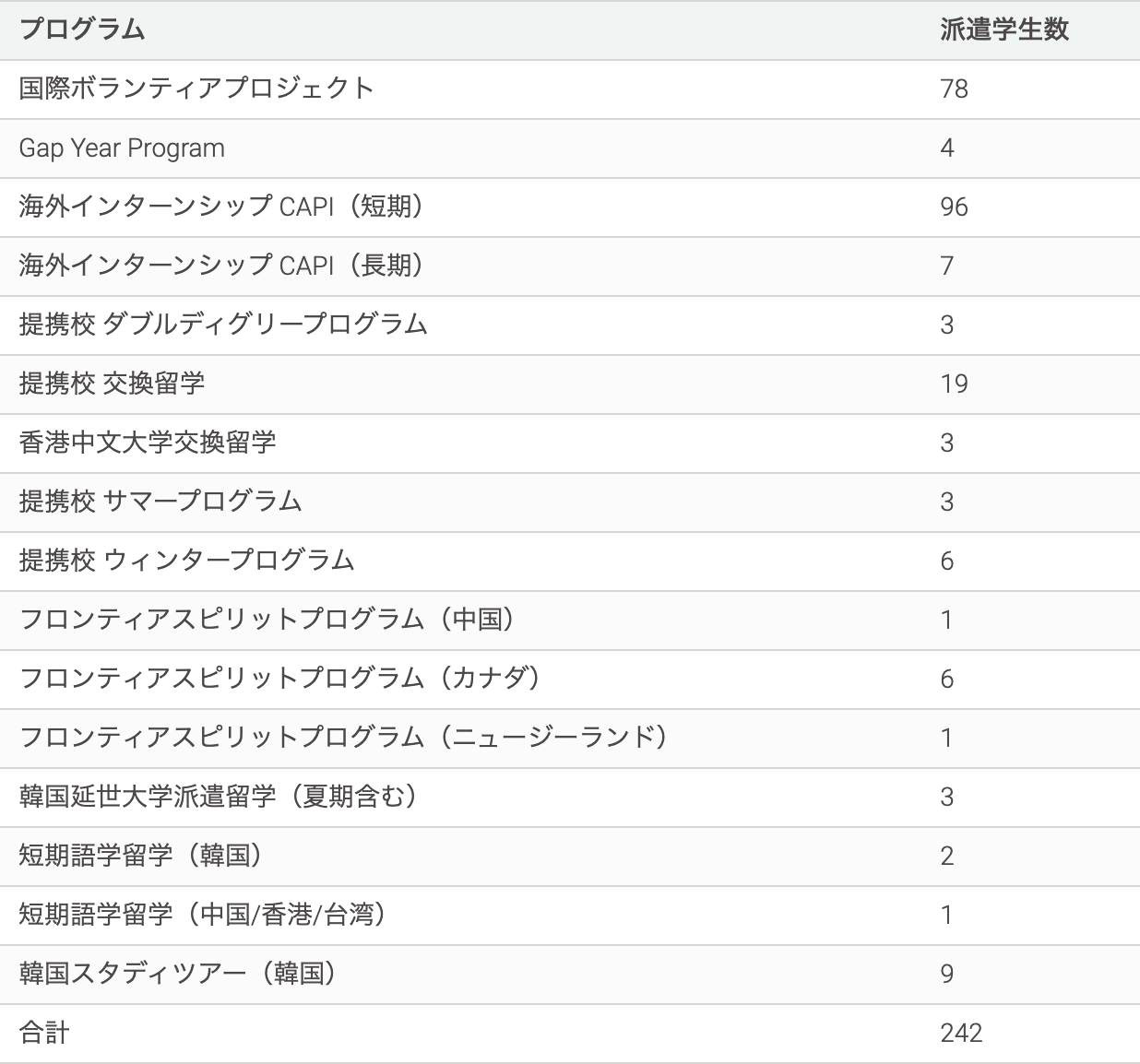Select the student count 96 cell
The height and width of the screenshot is (1064, 1140).
pos(954,207)
